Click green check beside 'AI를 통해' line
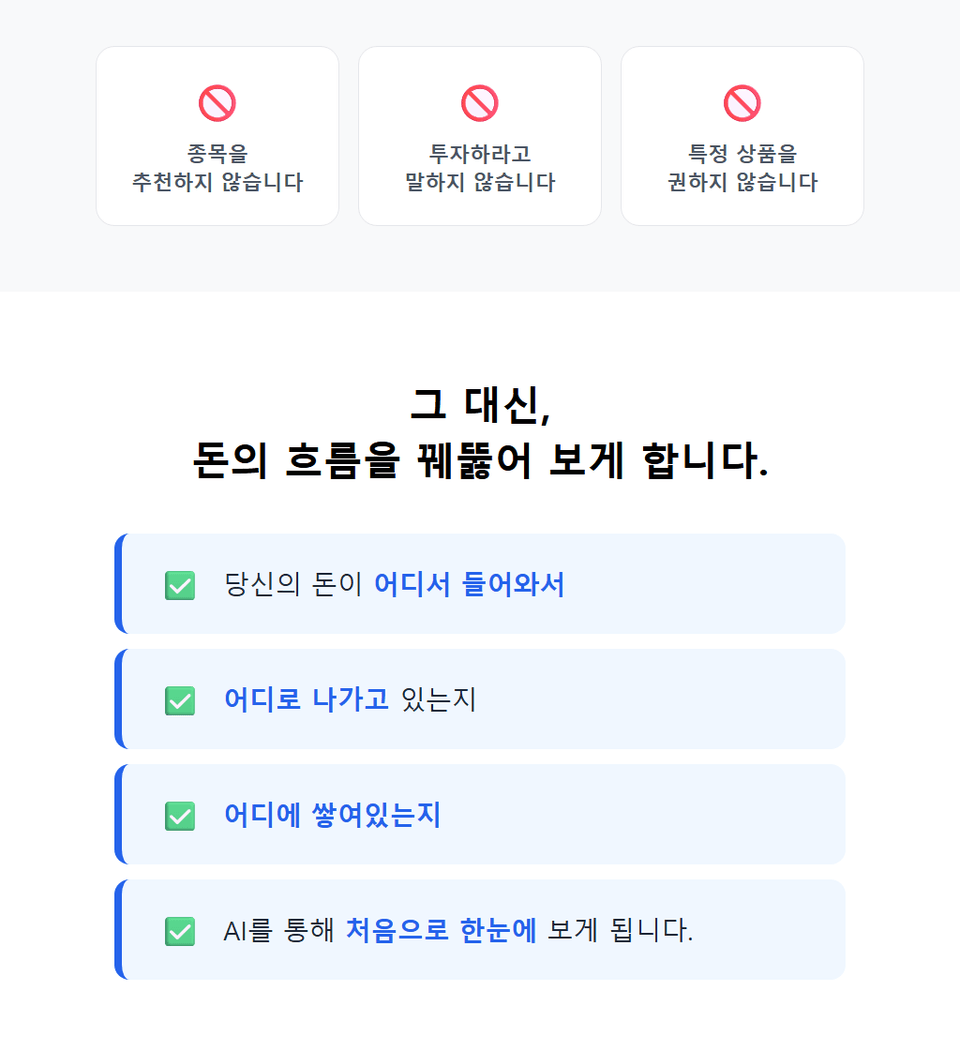The width and height of the screenshot is (960, 1037). [x=180, y=931]
